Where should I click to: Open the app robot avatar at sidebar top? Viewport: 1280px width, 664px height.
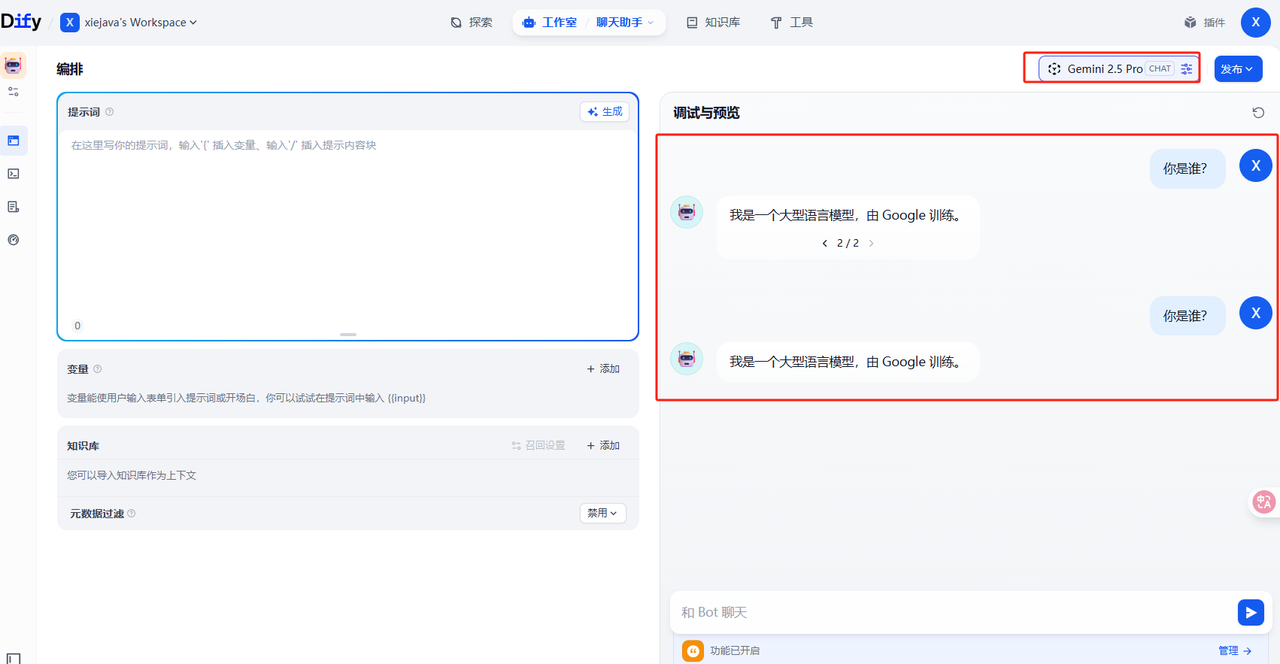tap(13, 64)
